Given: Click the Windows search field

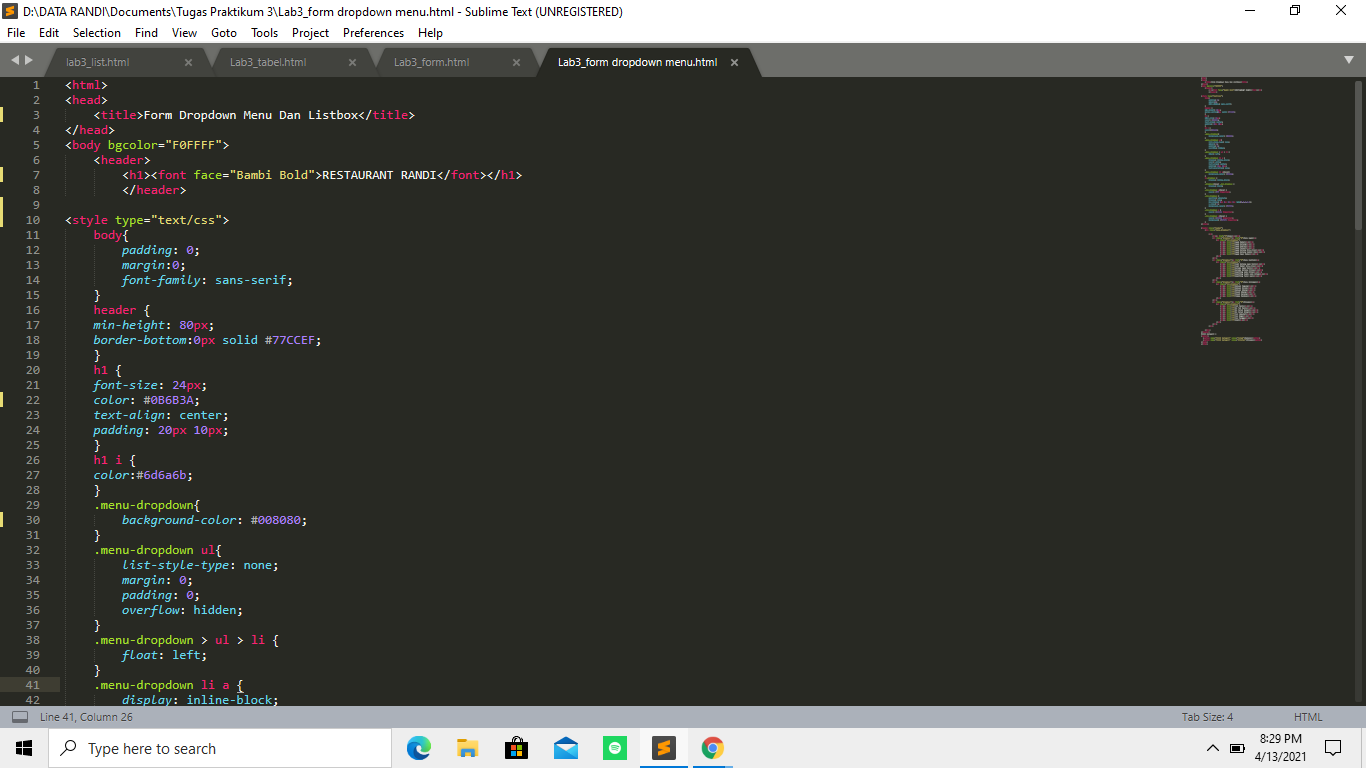Looking at the screenshot, I should point(220,747).
